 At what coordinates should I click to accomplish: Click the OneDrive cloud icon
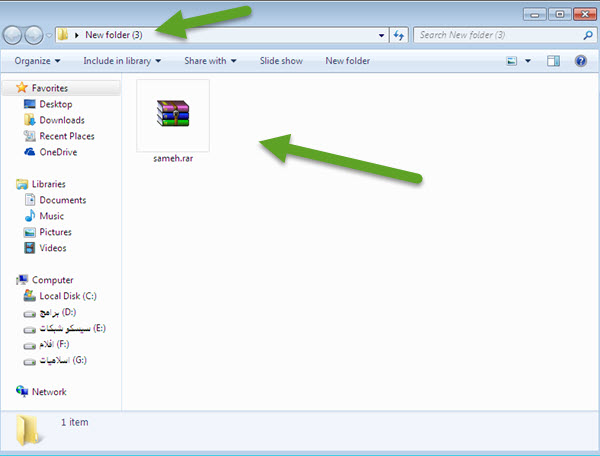29,152
